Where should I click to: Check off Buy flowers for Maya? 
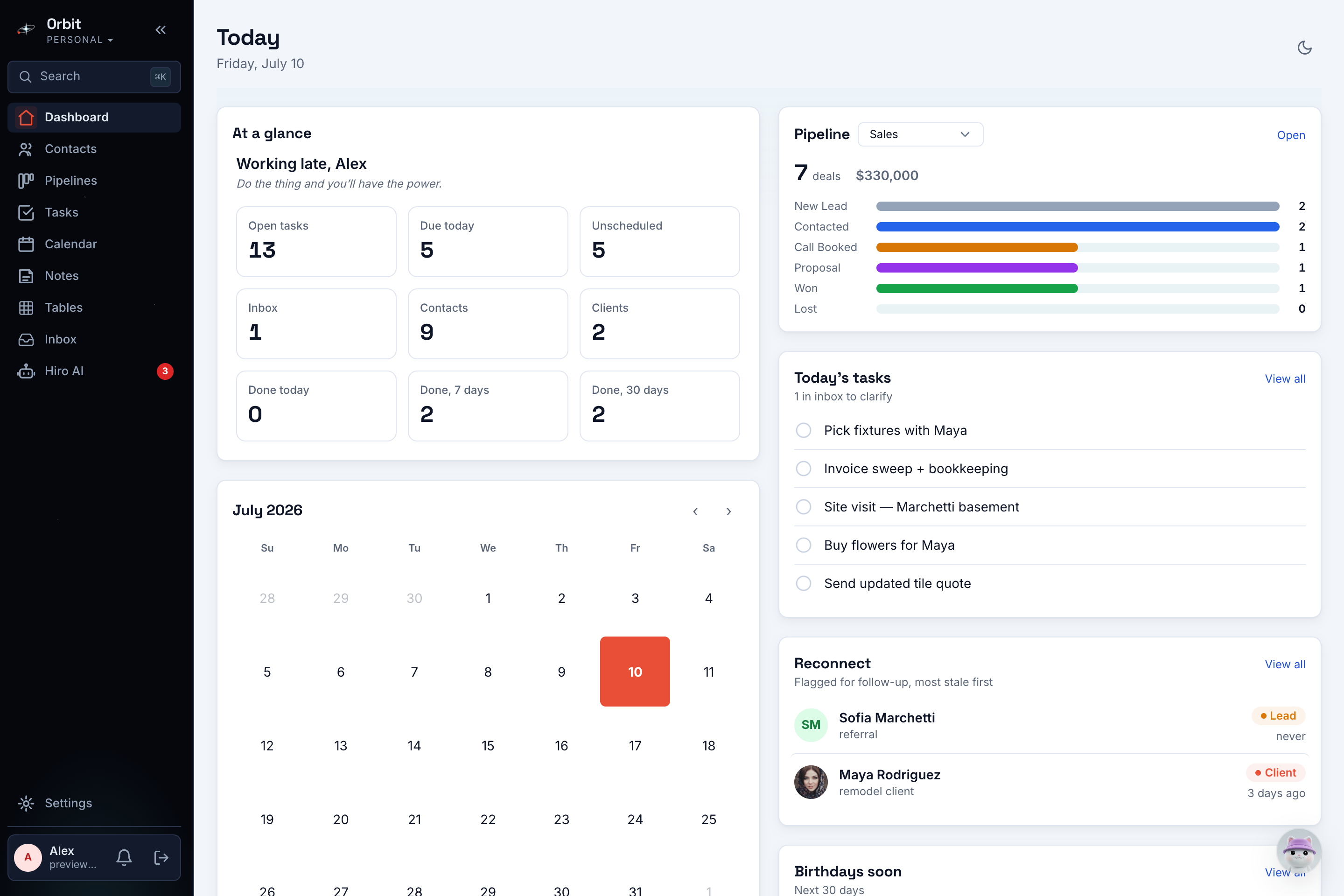804,545
